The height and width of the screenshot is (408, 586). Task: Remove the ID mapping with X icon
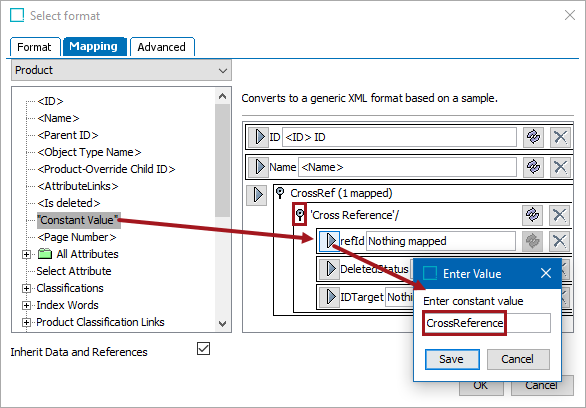pos(560,137)
